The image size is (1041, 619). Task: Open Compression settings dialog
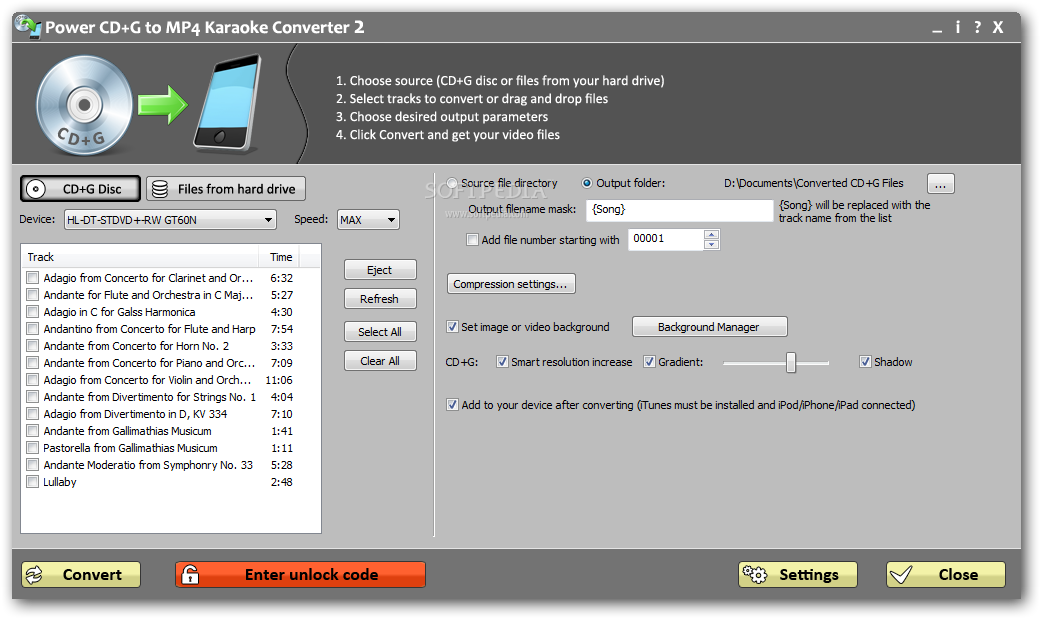511,284
